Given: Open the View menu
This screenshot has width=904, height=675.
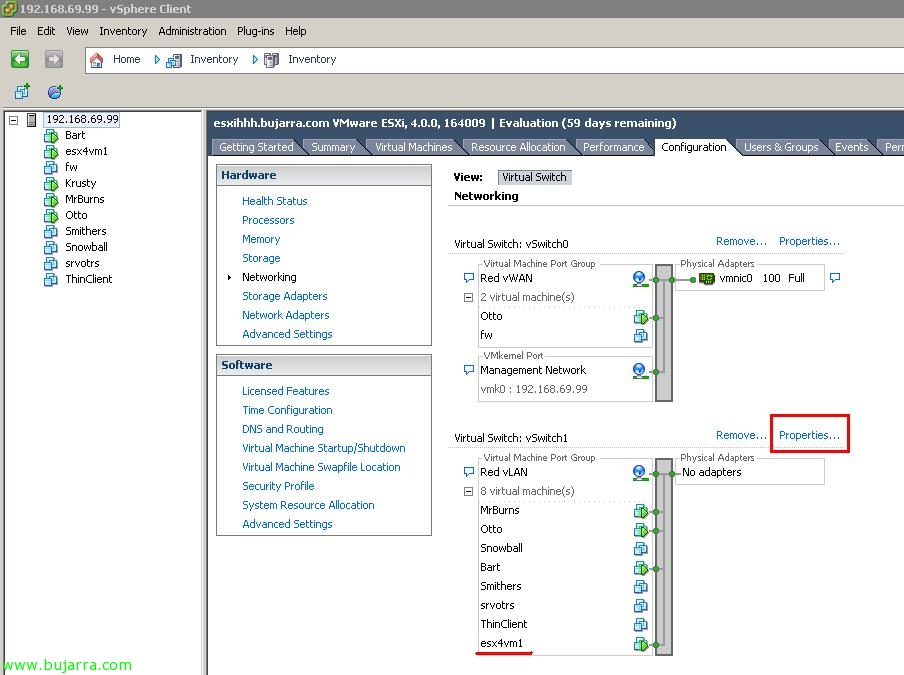Looking at the screenshot, I should [77, 31].
